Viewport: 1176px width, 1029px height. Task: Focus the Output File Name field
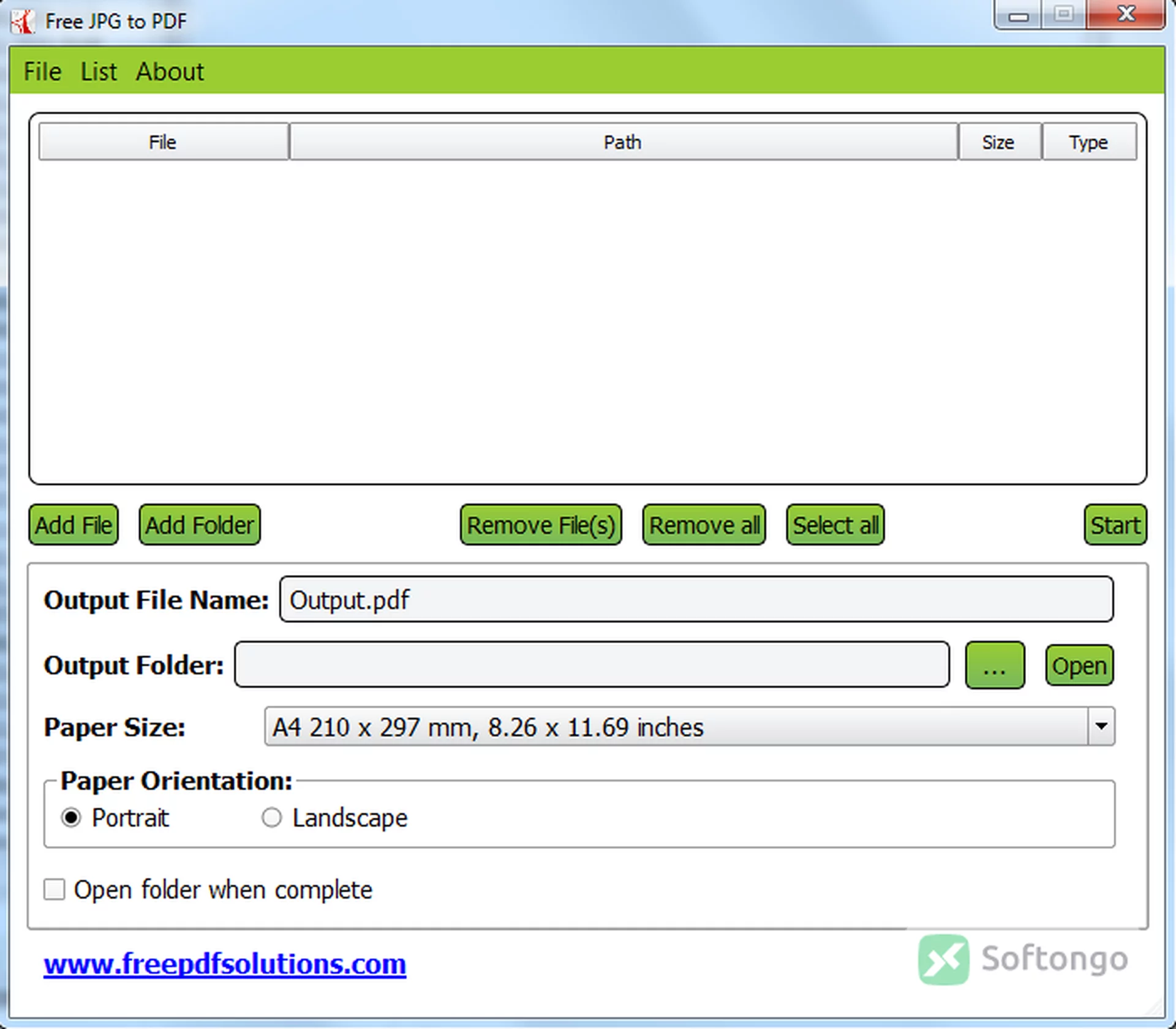696,599
